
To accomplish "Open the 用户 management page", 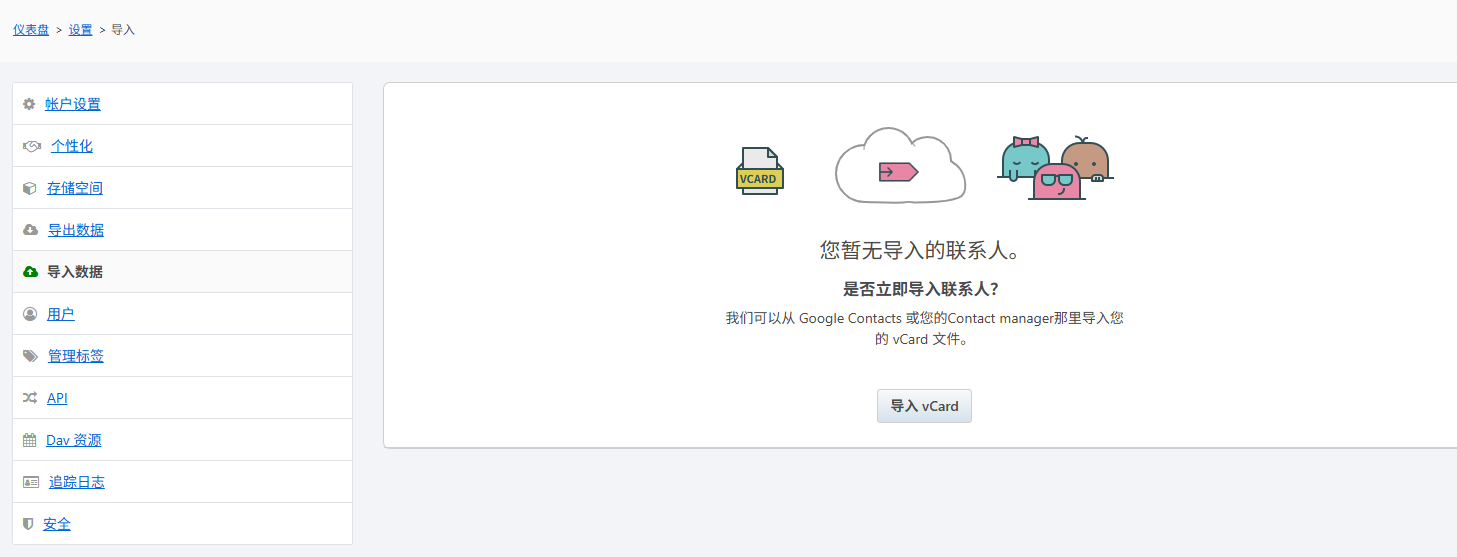I will [61, 314].
